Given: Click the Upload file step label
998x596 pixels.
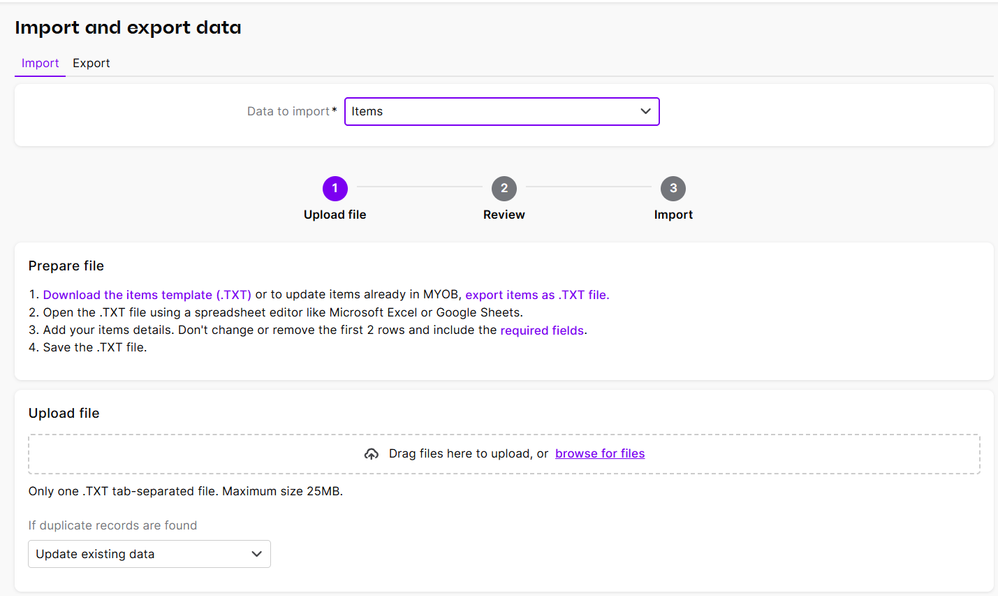Looking at the screenshot, I should (335, 215).
